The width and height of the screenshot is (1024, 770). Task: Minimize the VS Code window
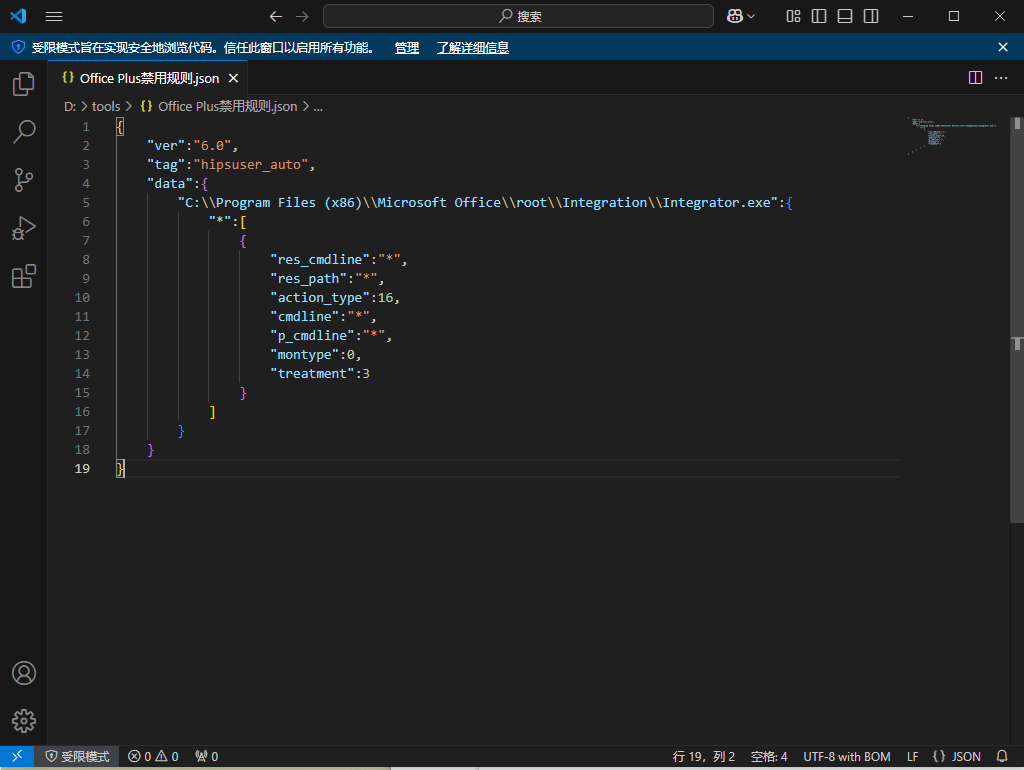click(x=908, y=16)
